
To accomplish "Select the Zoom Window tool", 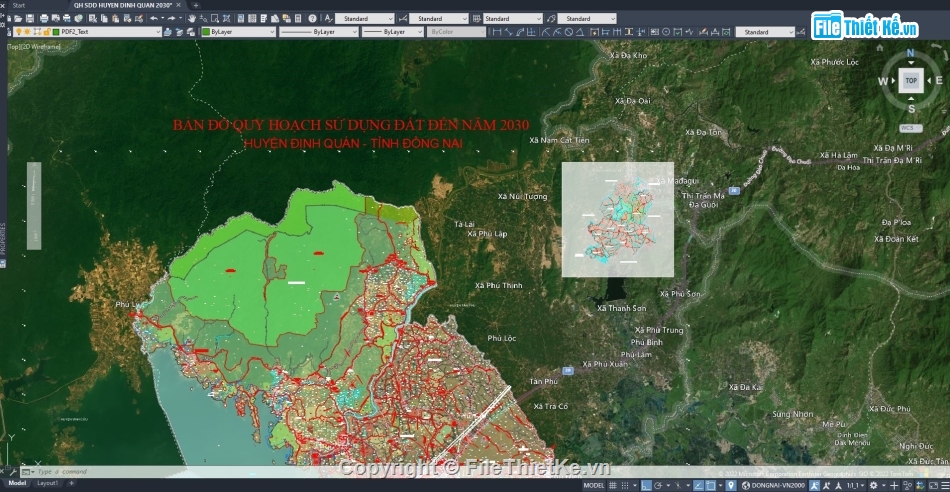I will tap(214, 19).
